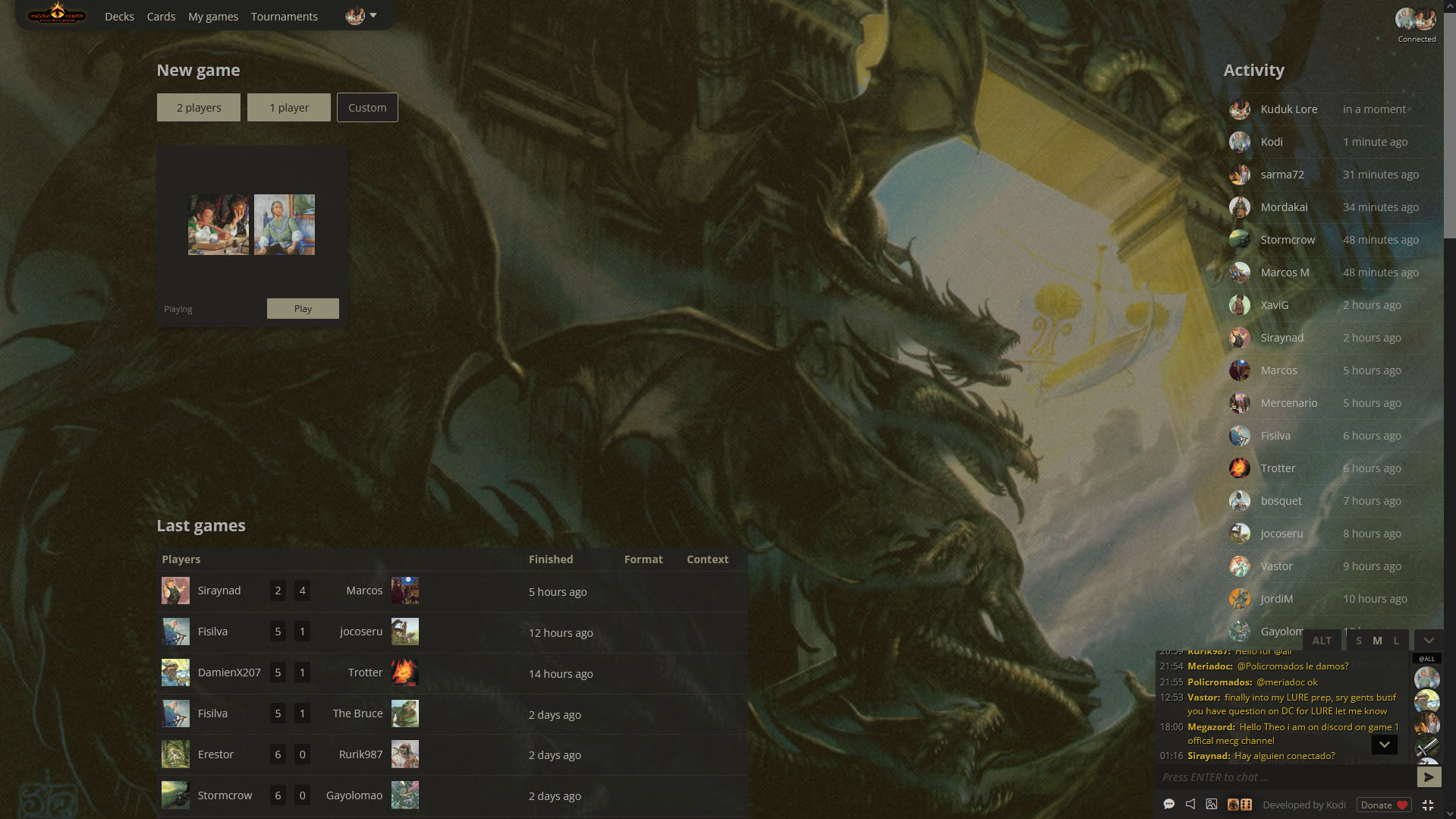
Task: Open Kodi's avatar in Activity
Action: click(1240, 142)
